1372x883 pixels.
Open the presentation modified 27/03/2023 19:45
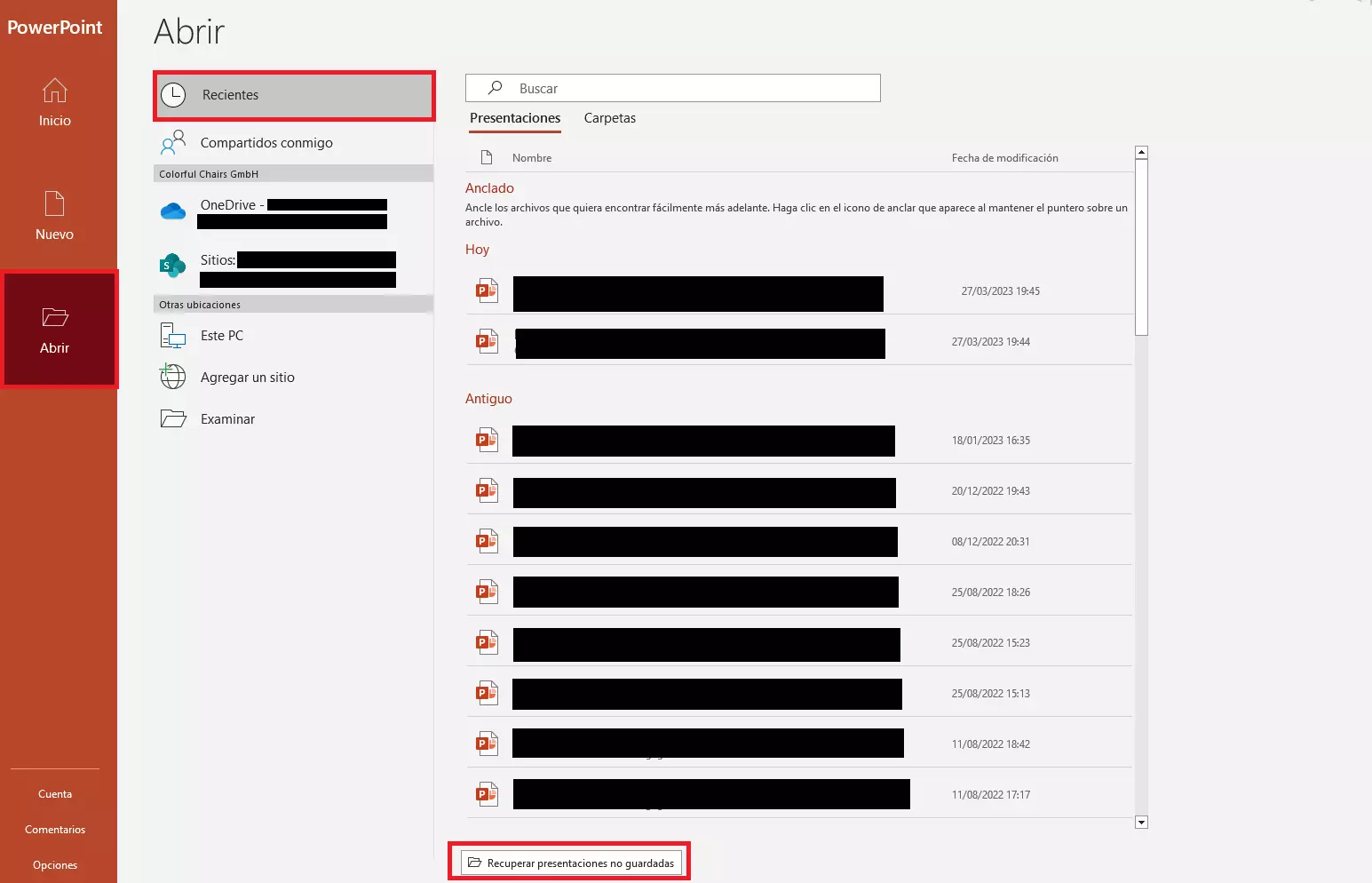697,292
